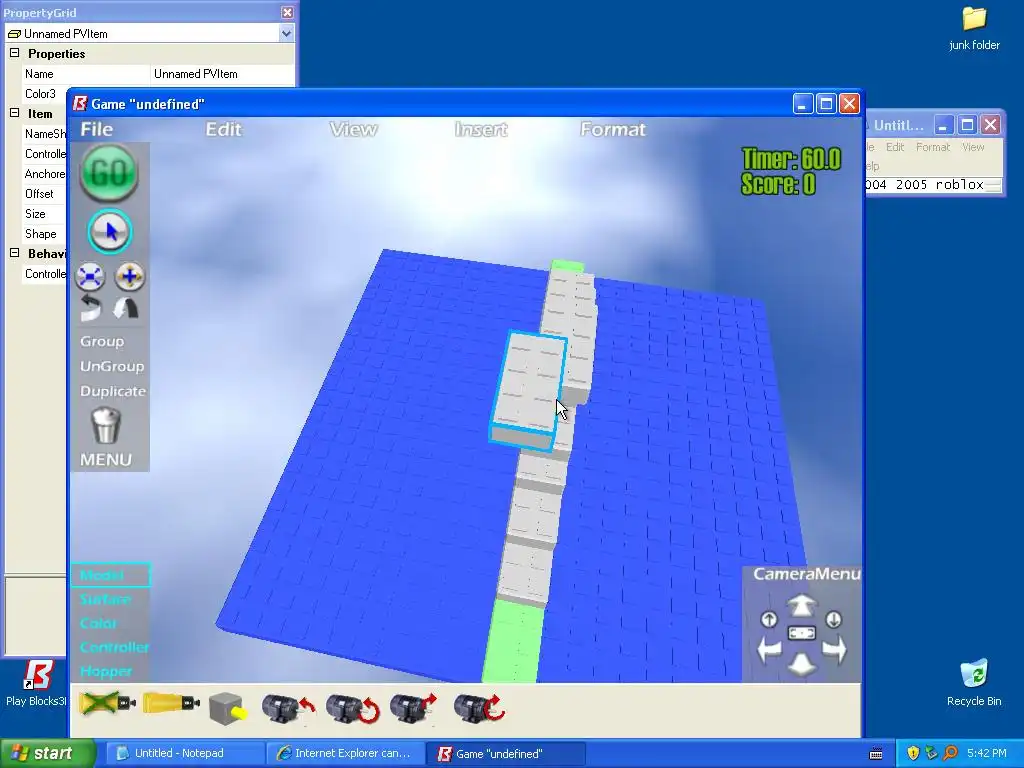This screenshot has width=1024, height=768.
Task: Open the Edit menu in Game window
Action: click(x=223, y=129)
